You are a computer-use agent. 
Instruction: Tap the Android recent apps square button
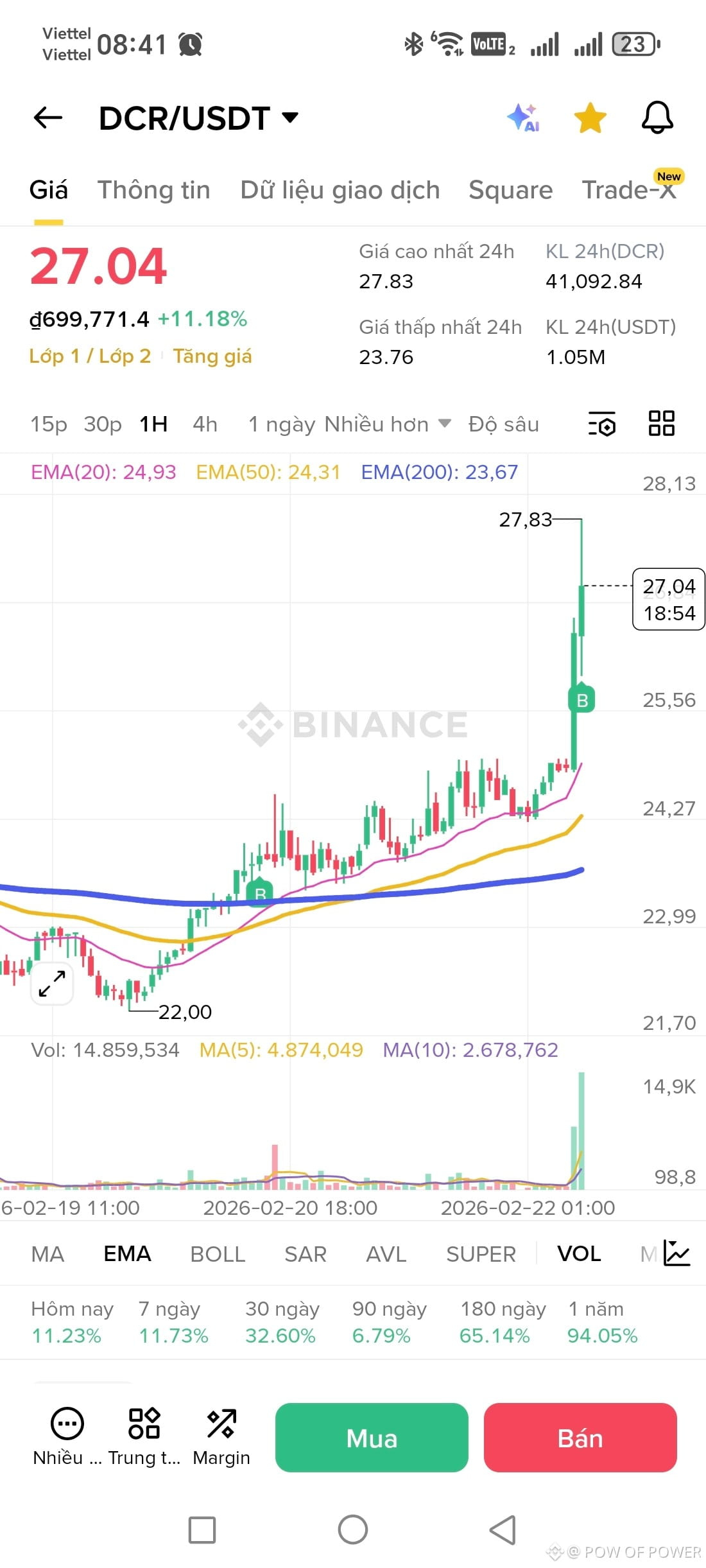pyautogui.click(x=202, y=1529)
